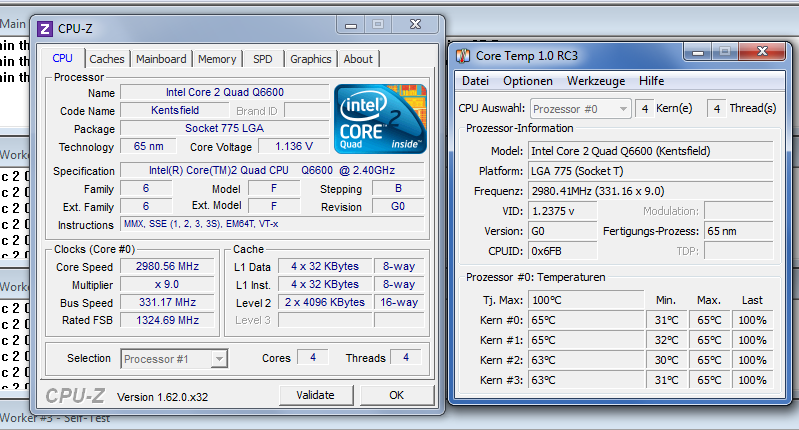Image resolution: width=799 pixels, height=430 pixels.
Task: Open the CPU Auswahl Prozessor #0 dropdown
Action: [580, 109]
